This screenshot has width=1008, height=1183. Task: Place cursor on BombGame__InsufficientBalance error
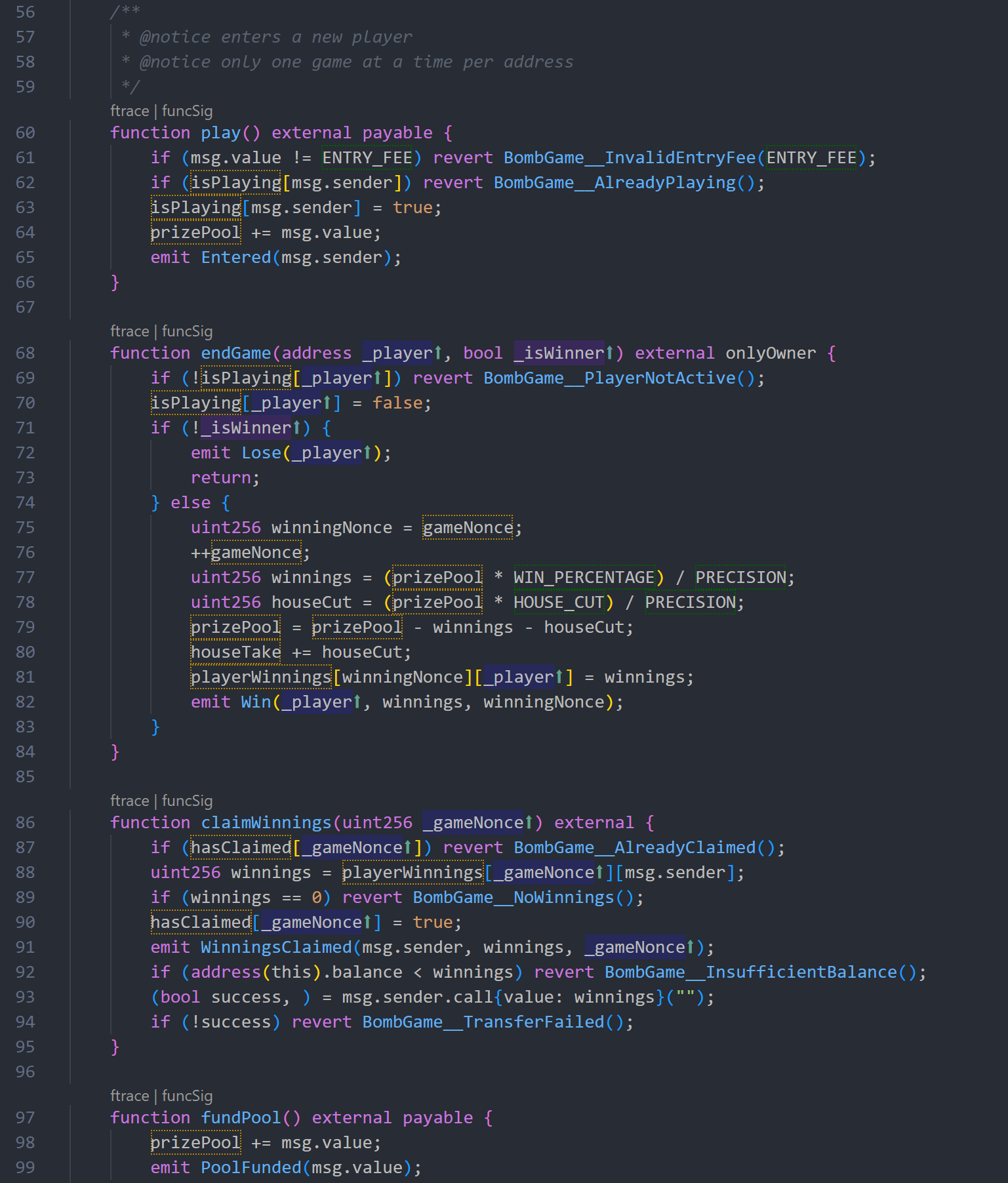click(751, 972)
